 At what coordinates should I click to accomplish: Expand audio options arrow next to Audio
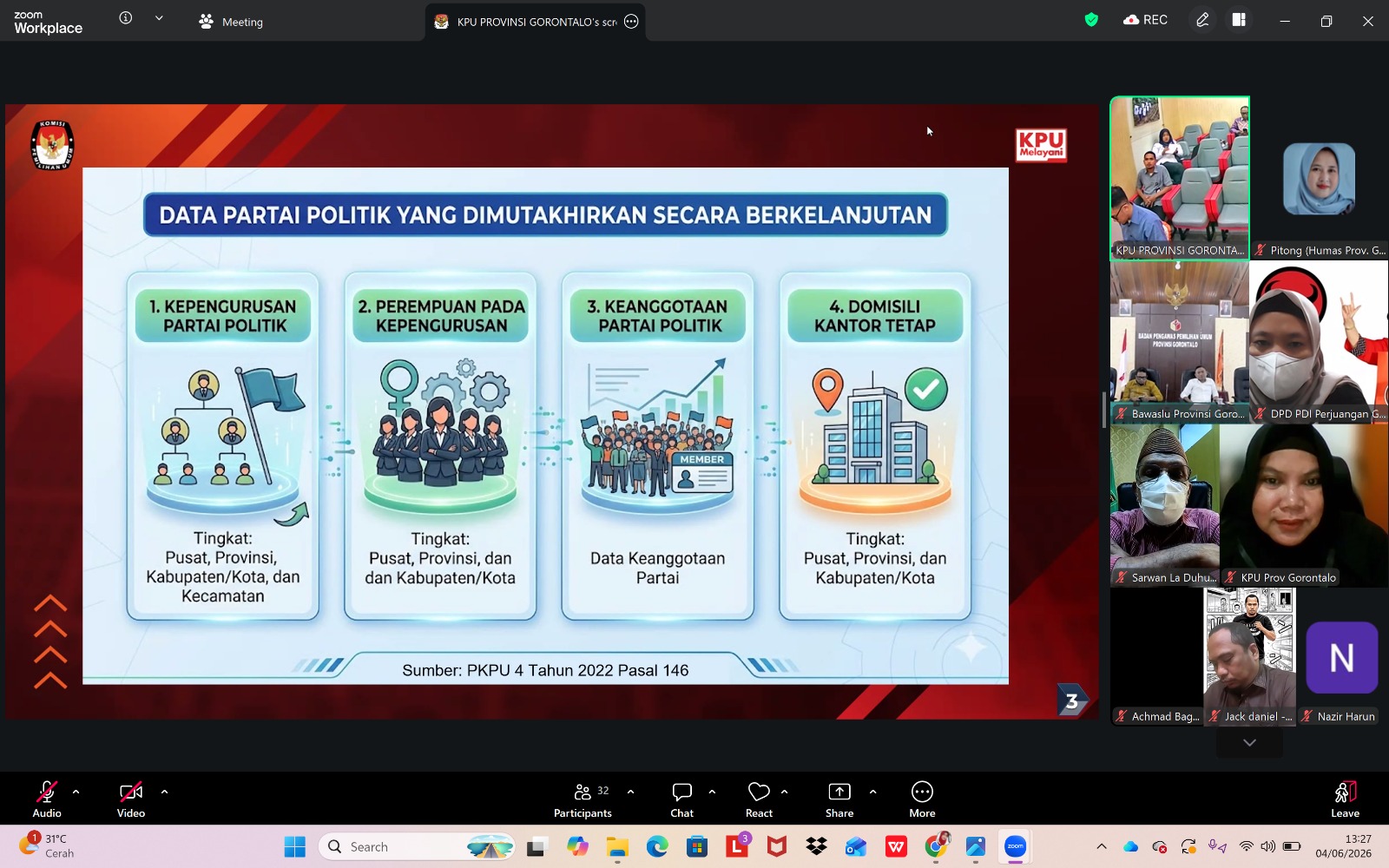pos(76,792)
